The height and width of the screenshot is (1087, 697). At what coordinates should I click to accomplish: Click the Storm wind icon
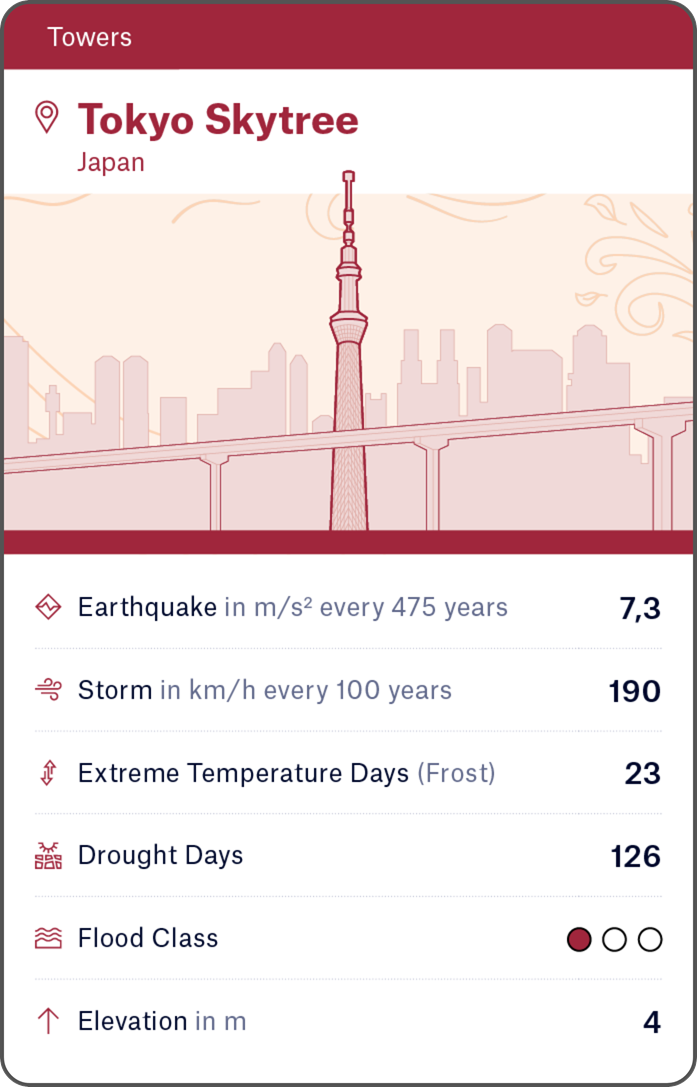pyautogui.click(x=48, y=690)
